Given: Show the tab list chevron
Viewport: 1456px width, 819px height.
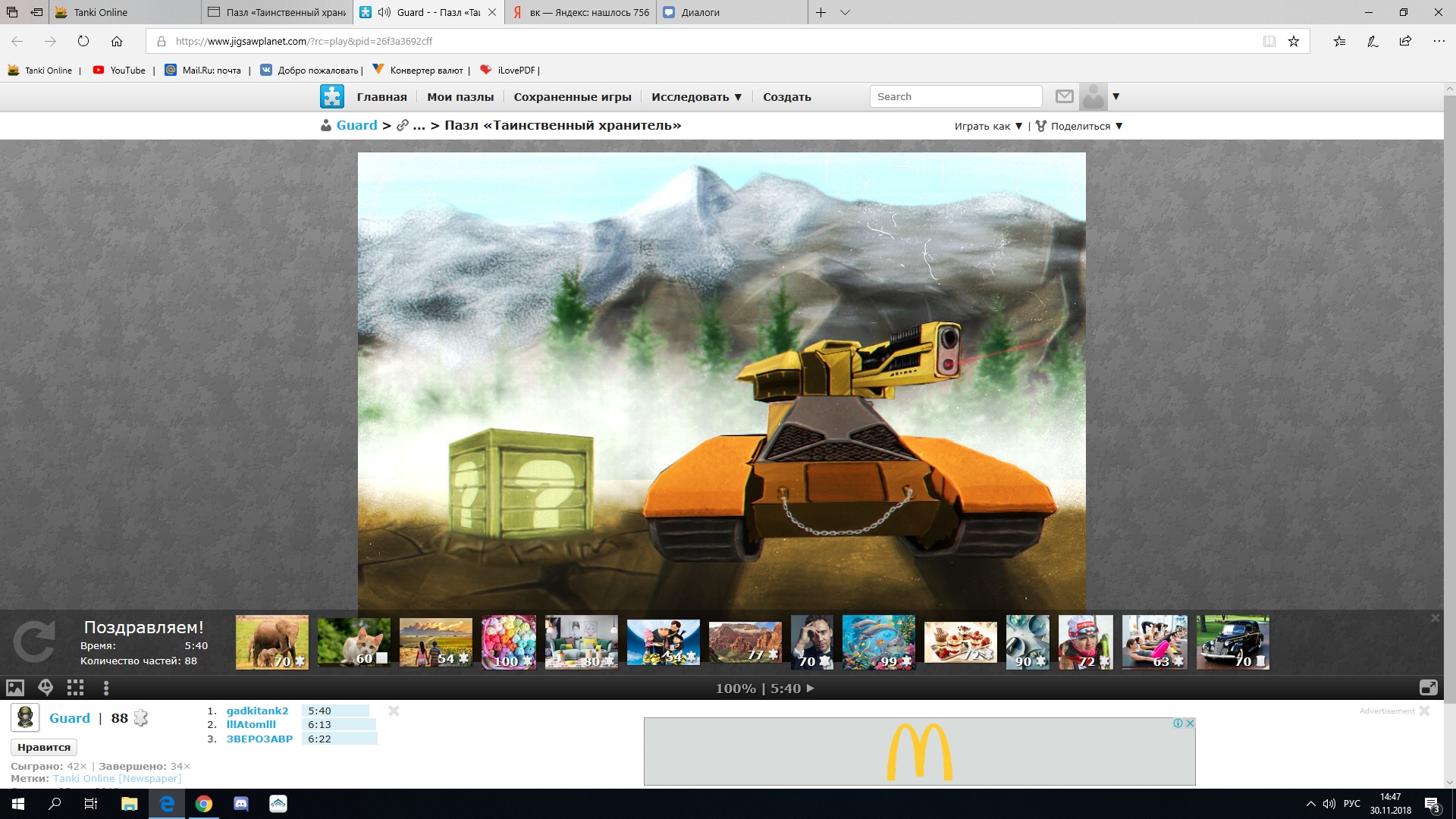Looking at the screenshot, I should tap(845, 12).
